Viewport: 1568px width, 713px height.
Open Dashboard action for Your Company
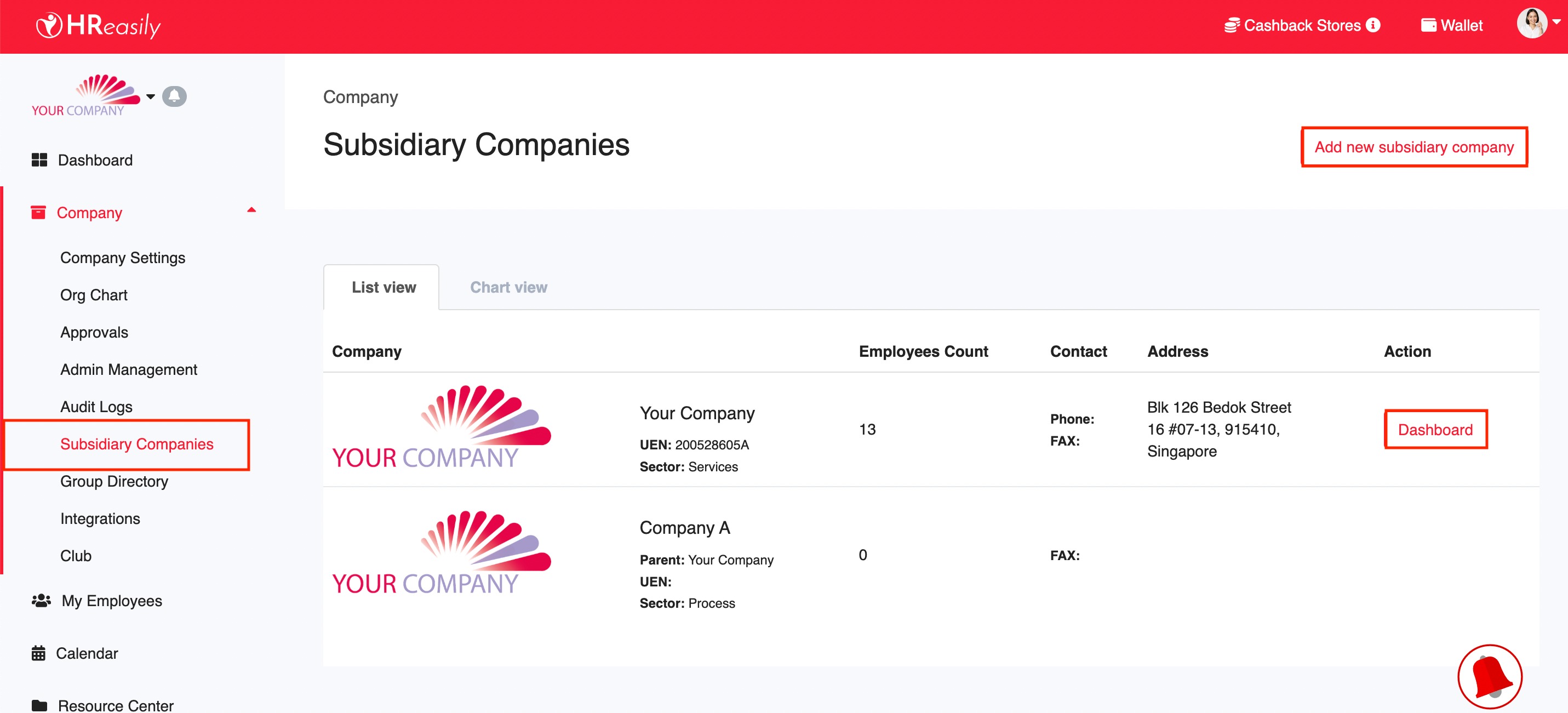pyautogui.click(x=1435, y=430)
